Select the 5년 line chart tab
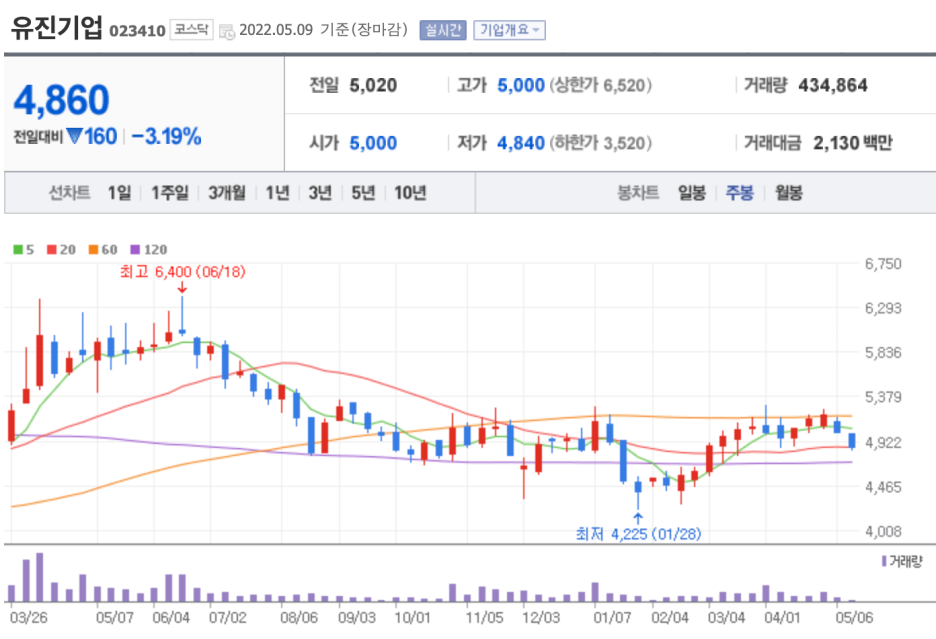Viewport: 936px width, 639px height. [363, 192]
